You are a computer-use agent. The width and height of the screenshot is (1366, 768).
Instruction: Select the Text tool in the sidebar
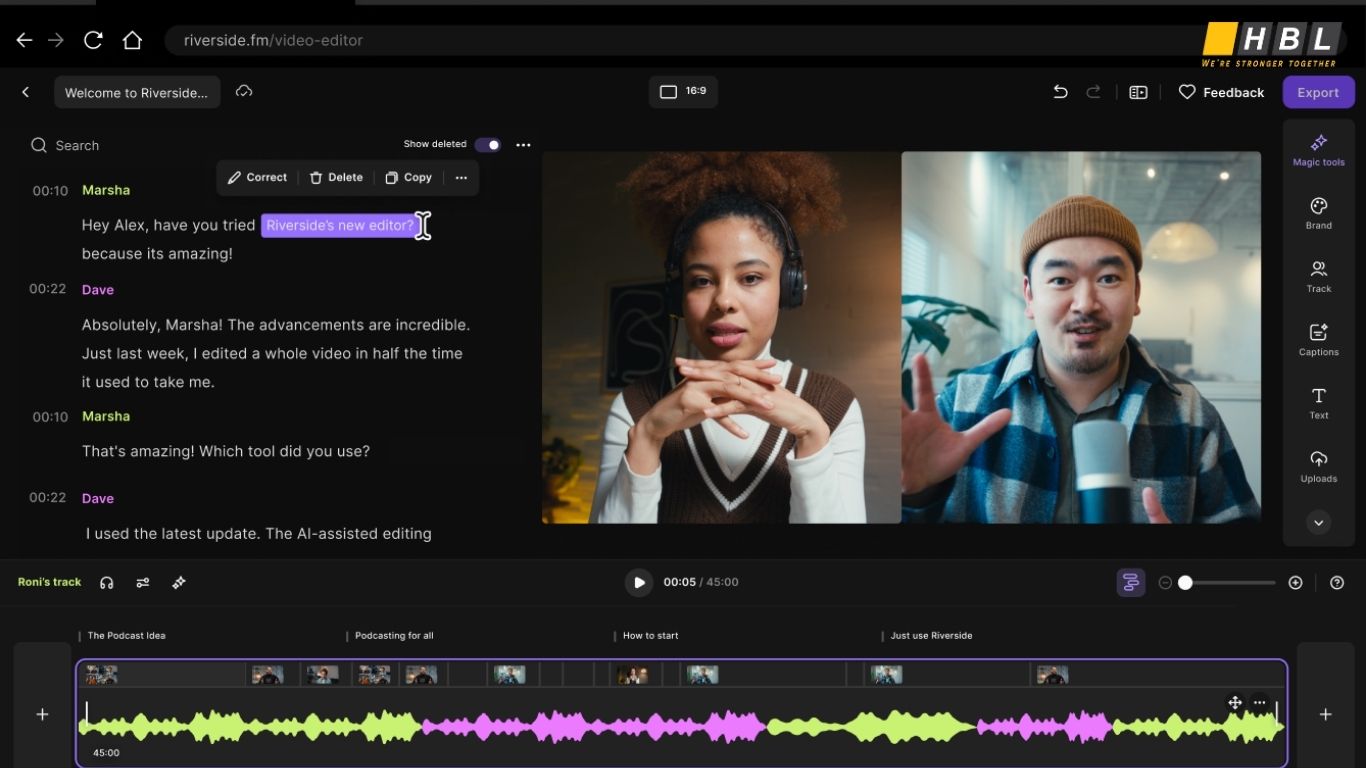1318,402
